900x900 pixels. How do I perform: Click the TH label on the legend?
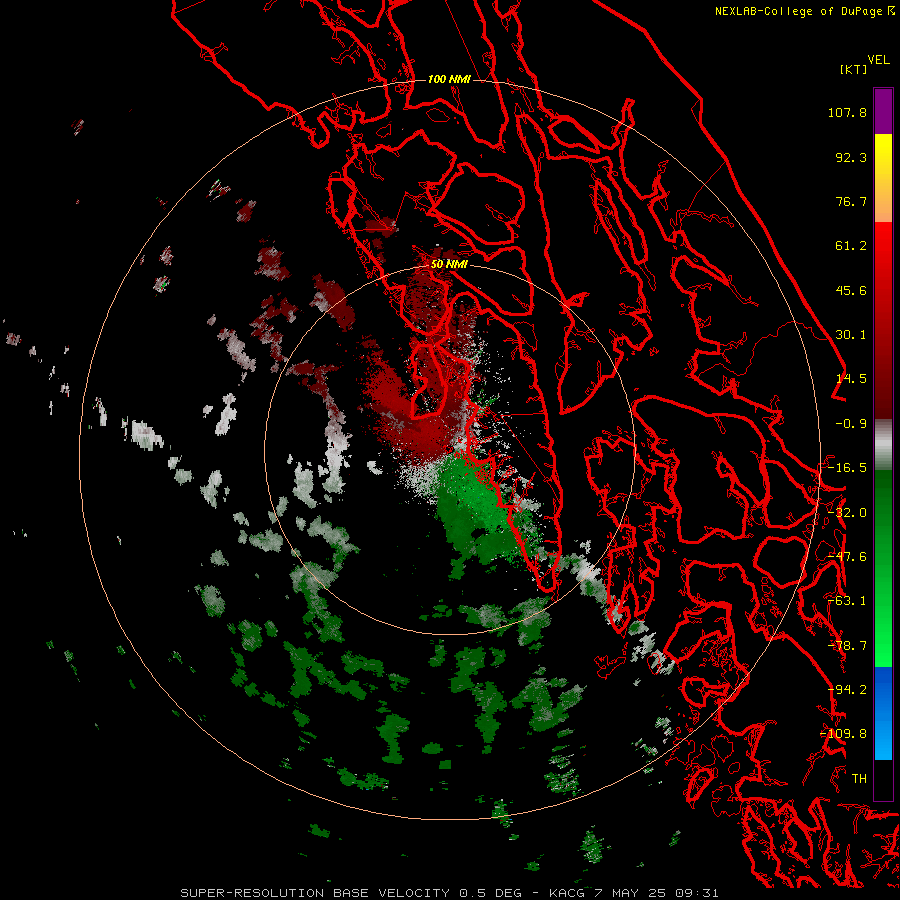pyautogui.click(x=859, y=779)
